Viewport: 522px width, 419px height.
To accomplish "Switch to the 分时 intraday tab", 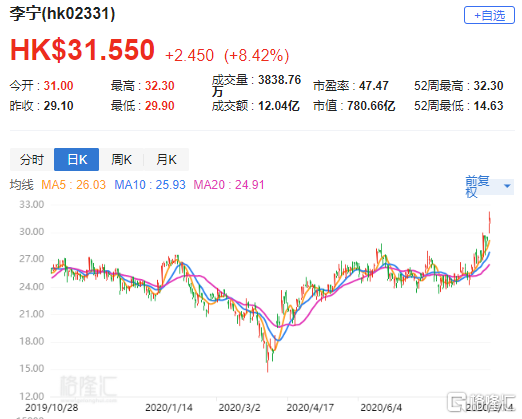I will pyautogui.click(x=32, y=160).
